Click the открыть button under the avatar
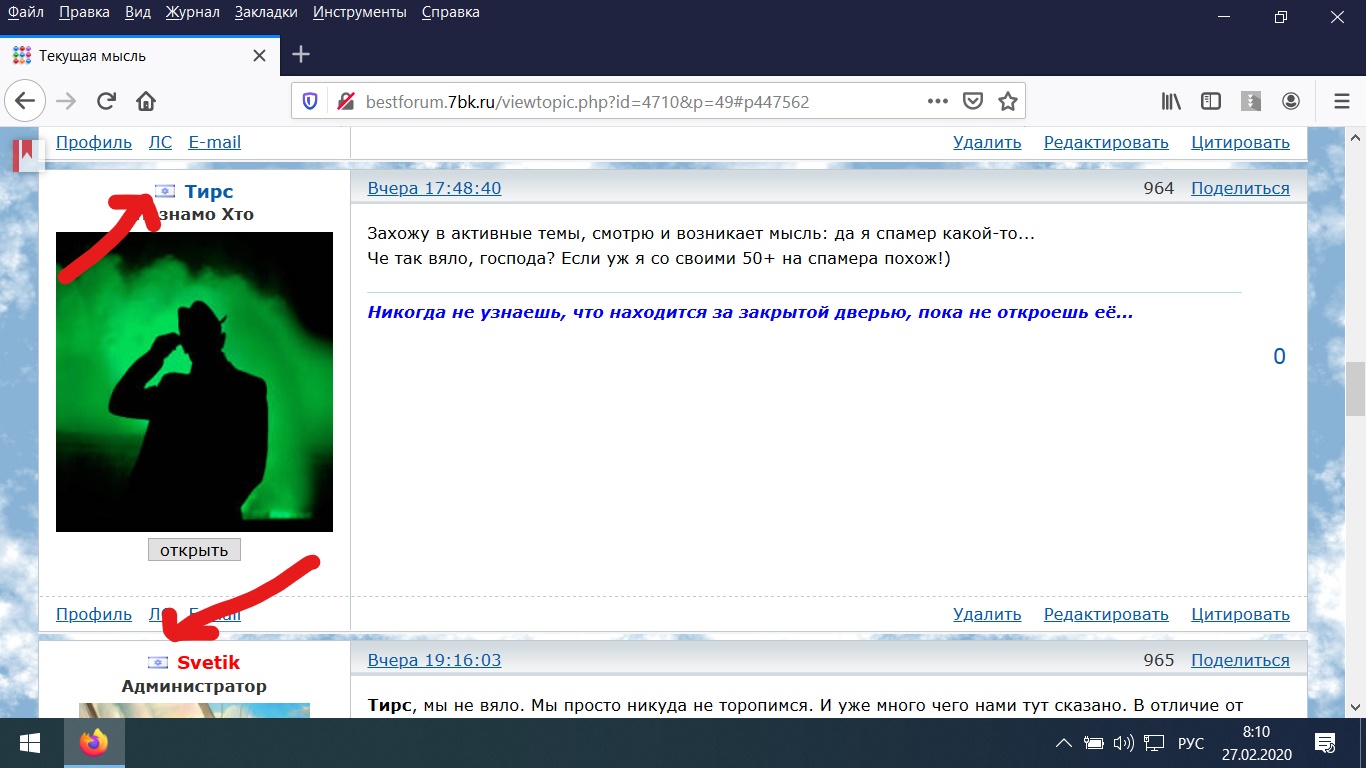The image size is (1366, 768). tap(194, 550)
